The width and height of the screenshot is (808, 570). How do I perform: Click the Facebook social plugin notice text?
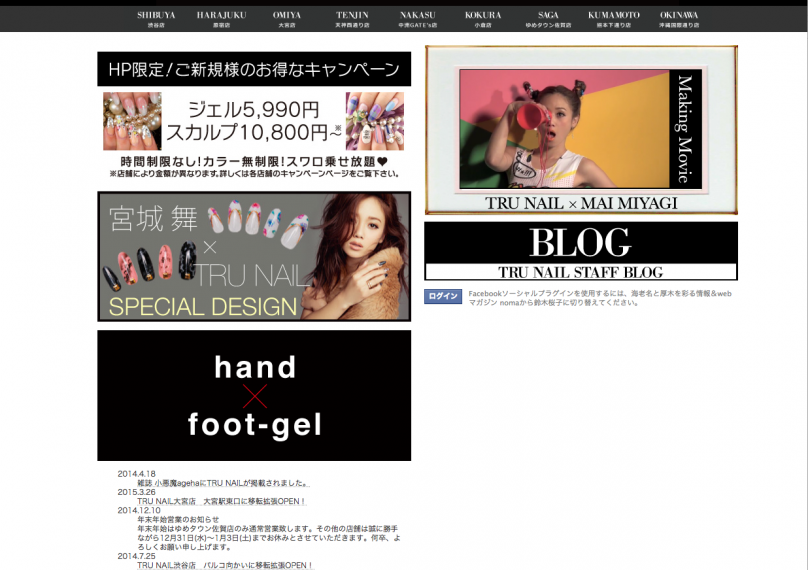[600, 298]
